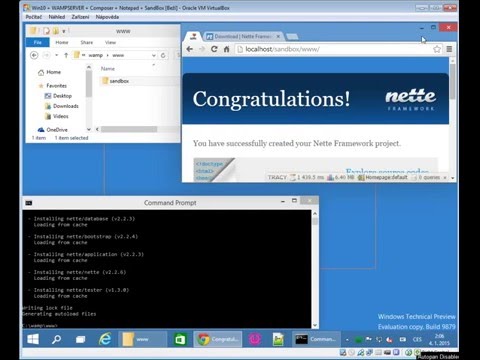
Task: Click the Chrome back arrow button
Action: 190,49
